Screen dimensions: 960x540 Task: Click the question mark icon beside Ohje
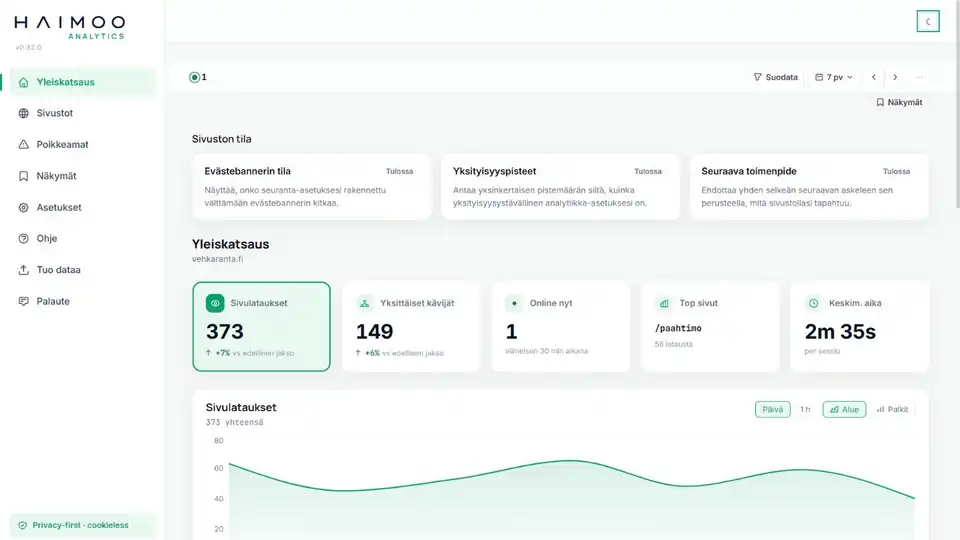tap(23, 238)
